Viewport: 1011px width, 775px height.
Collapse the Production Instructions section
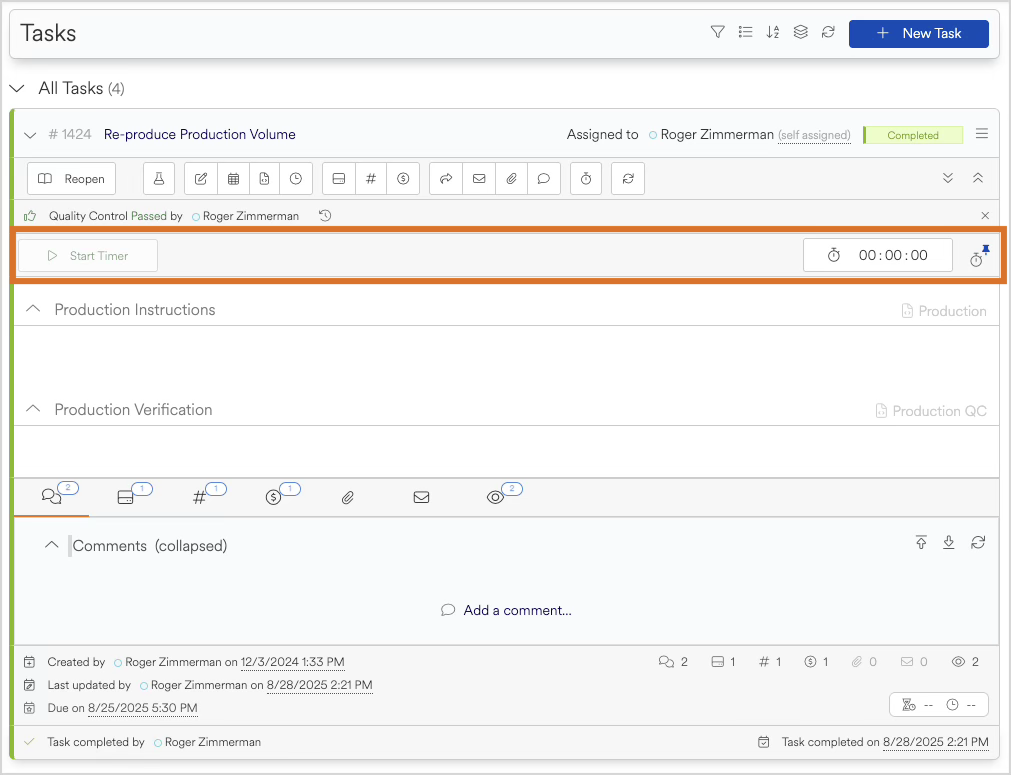pos(33,309)
